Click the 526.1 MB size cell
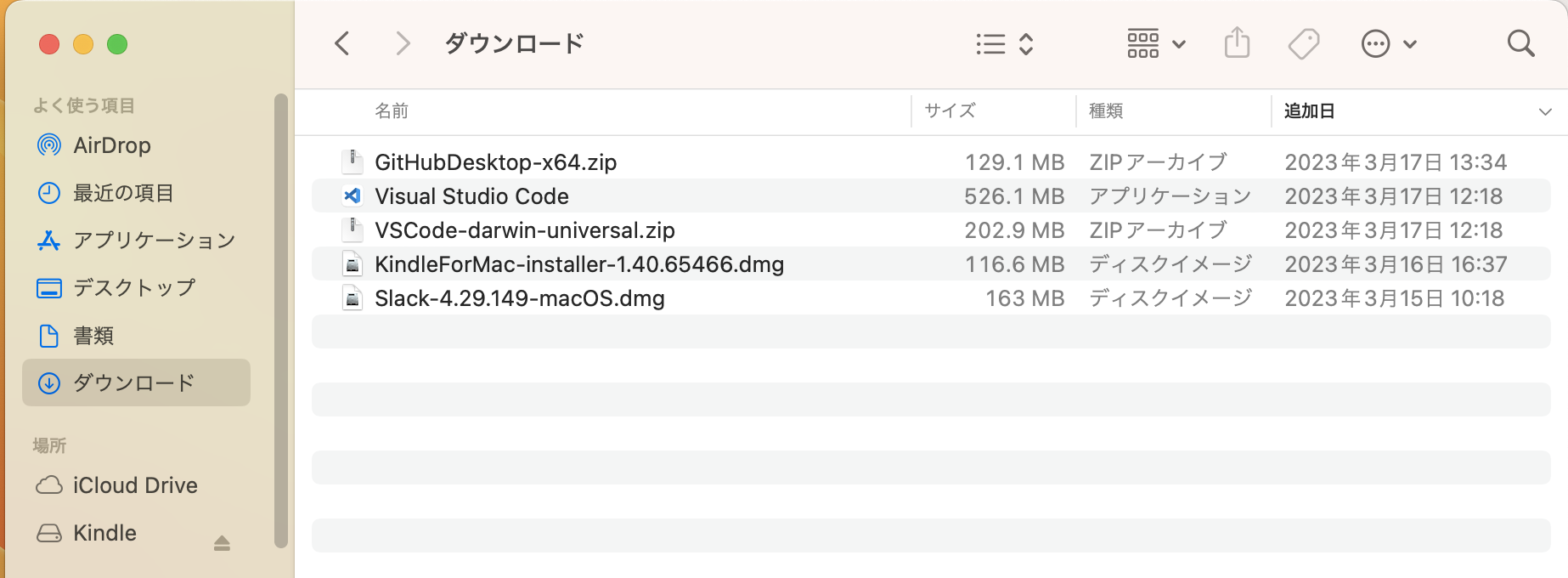 (1014, 196)
